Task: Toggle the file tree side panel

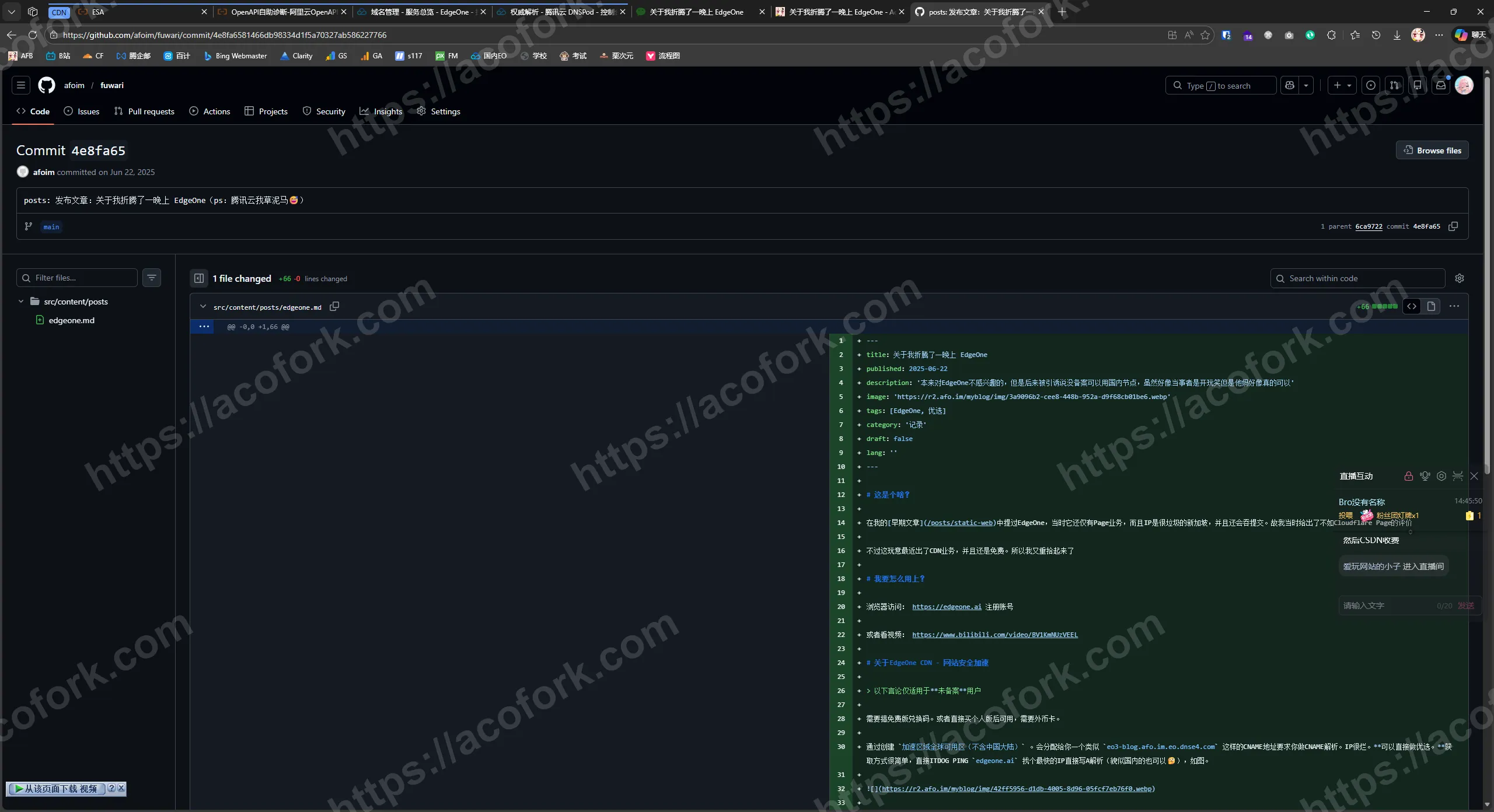Action: point(199,278)
